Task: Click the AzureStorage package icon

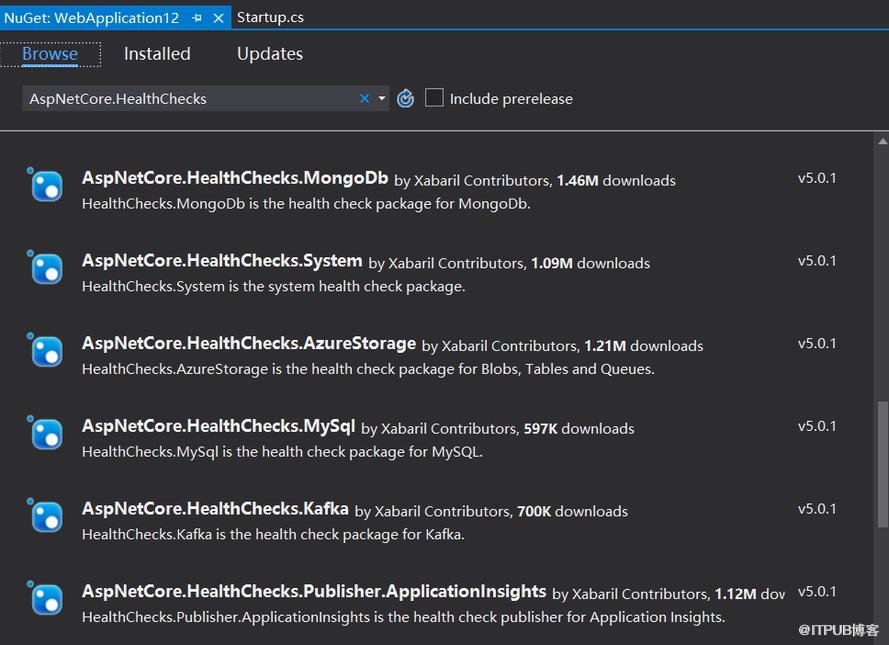Action: pos(45,350)
